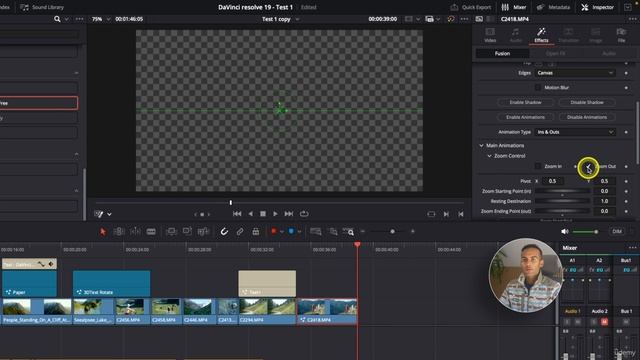Play the timeline forward
The width and height of the screenshot is (640, 360).
point(276,214)
